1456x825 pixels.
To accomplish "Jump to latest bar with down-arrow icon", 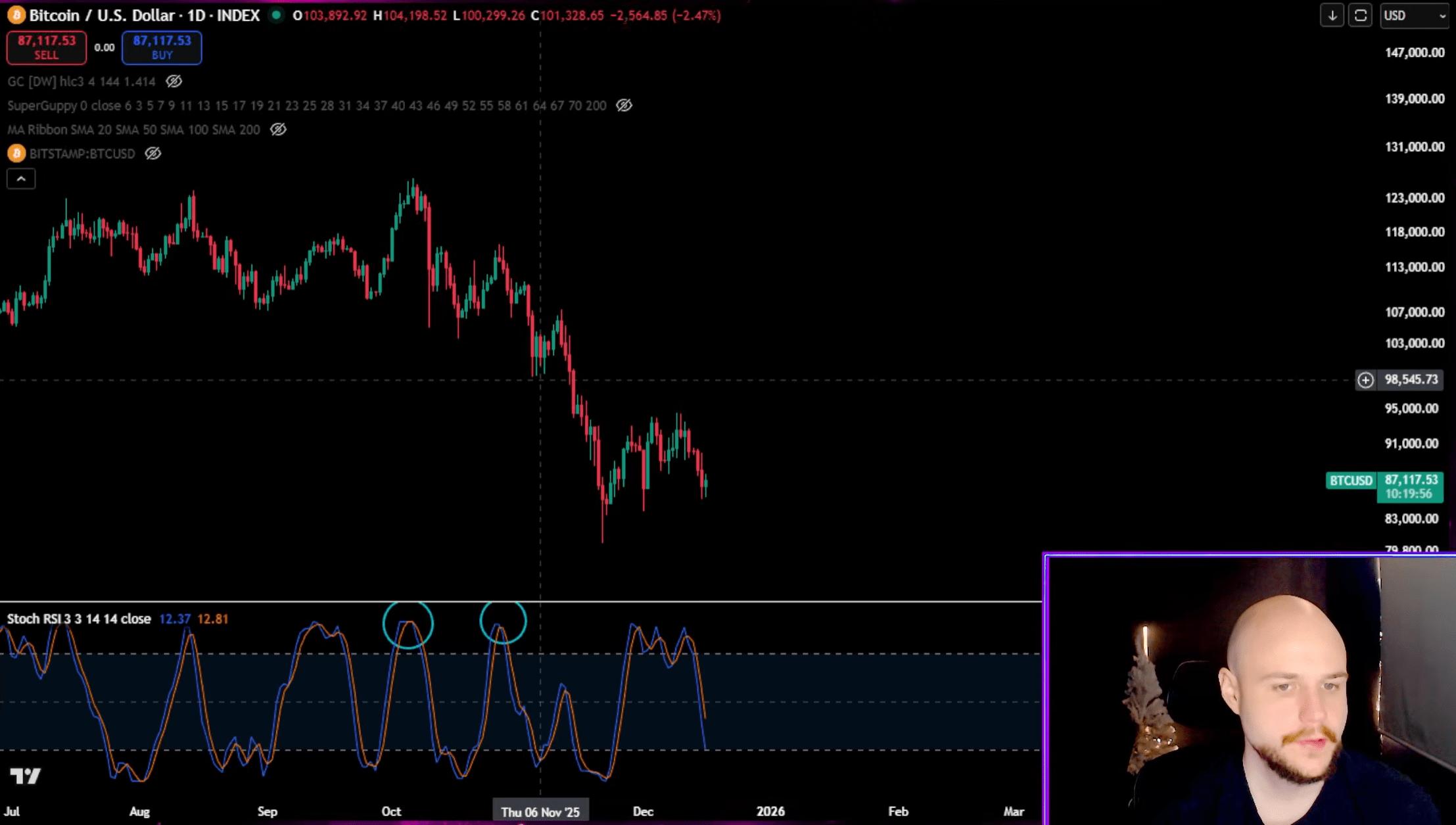I will (x=1332, y=15).
